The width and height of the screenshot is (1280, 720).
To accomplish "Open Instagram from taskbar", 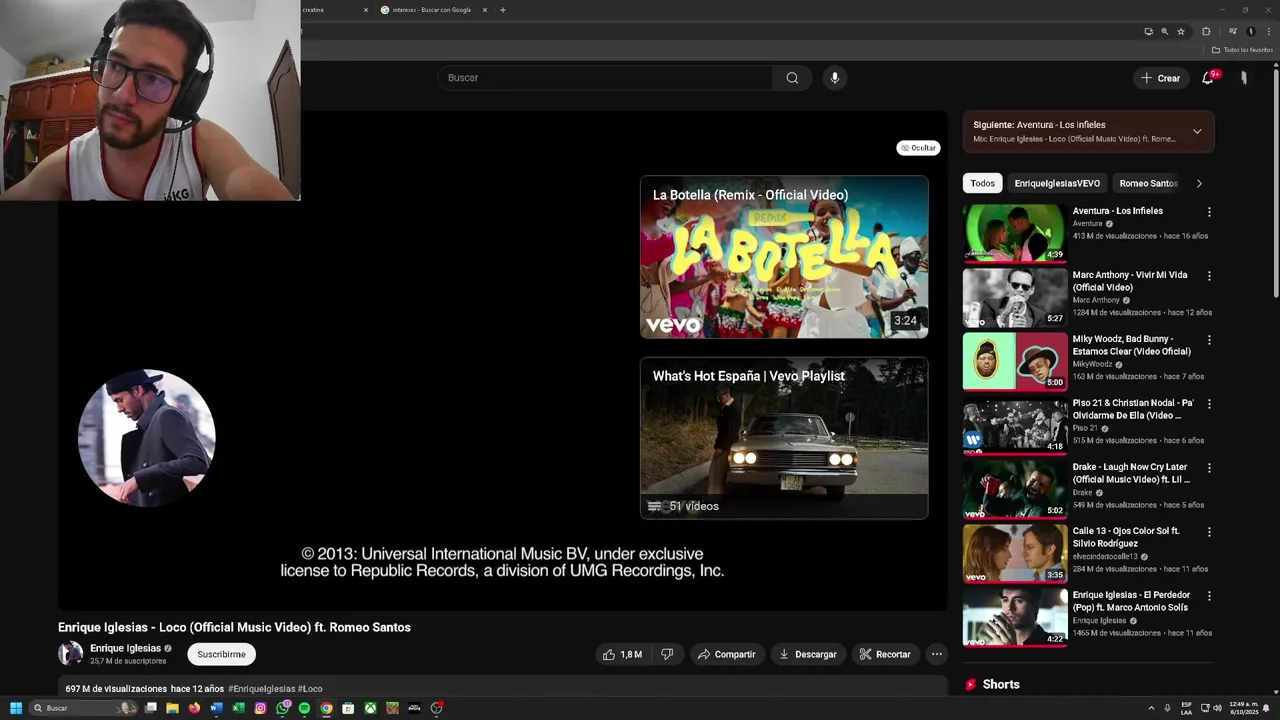I will point(260,708).
